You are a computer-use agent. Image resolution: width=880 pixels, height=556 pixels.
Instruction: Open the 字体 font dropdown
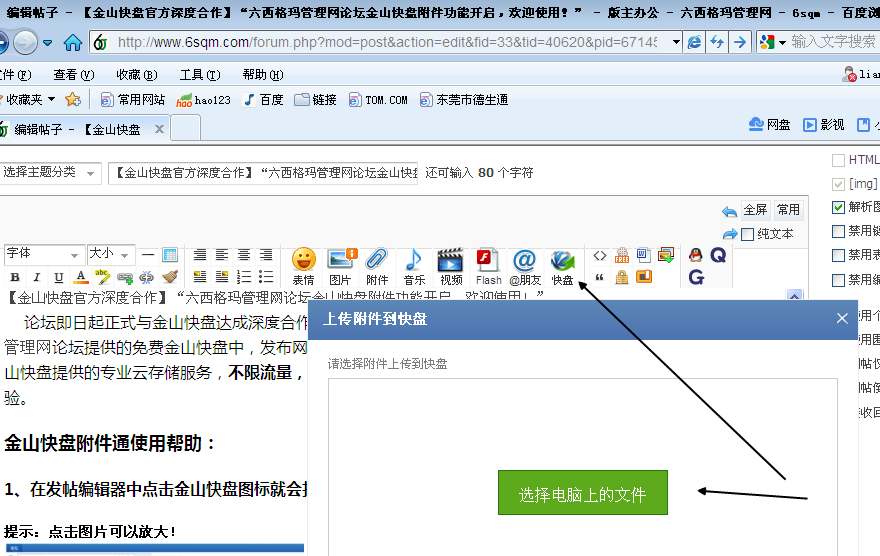(44, 255)
